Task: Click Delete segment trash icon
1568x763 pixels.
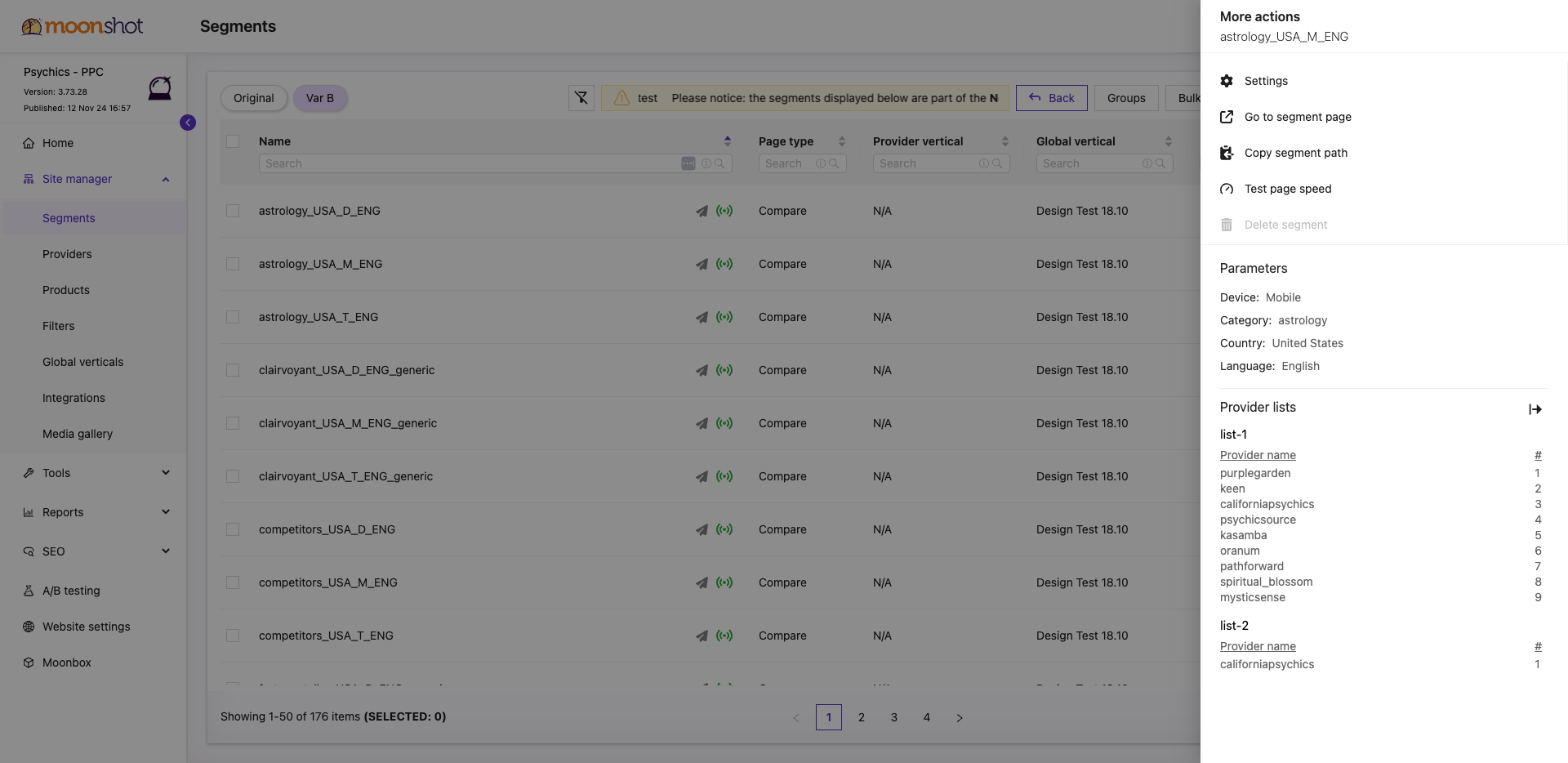Action: click(x=1227, y=225)
